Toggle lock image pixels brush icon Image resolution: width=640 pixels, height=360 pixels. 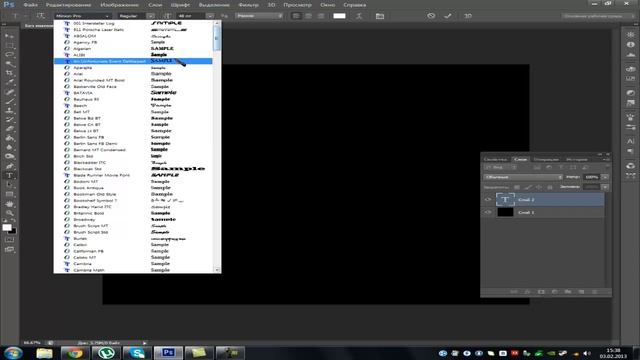pyautogui.click(x=529, y=187)
